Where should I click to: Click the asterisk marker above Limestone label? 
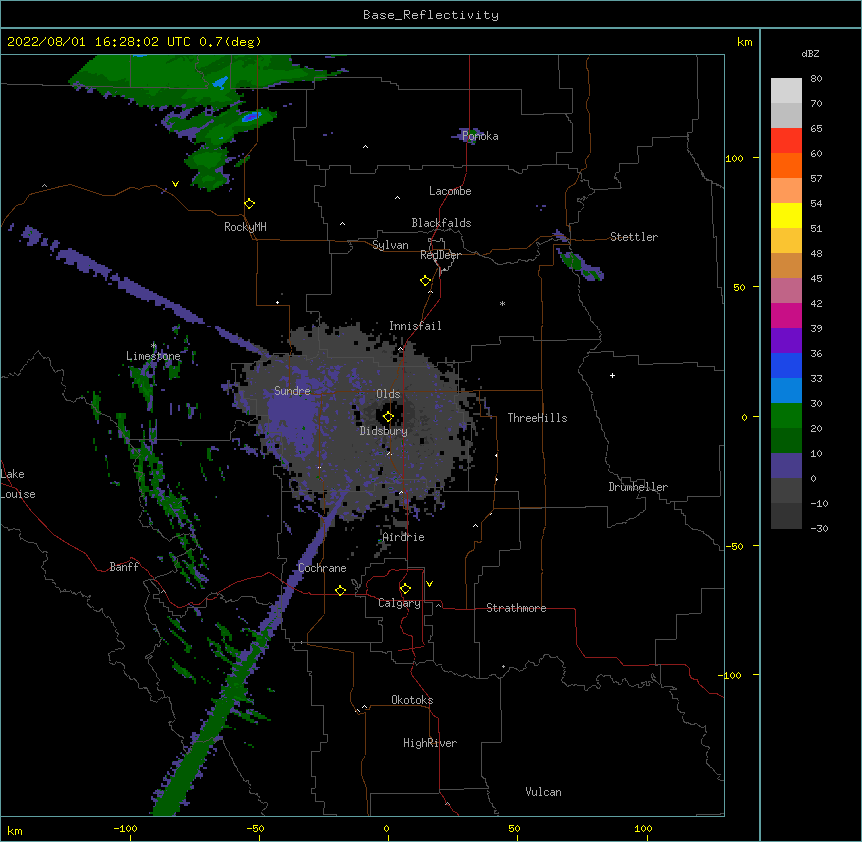tap(153, 346)
